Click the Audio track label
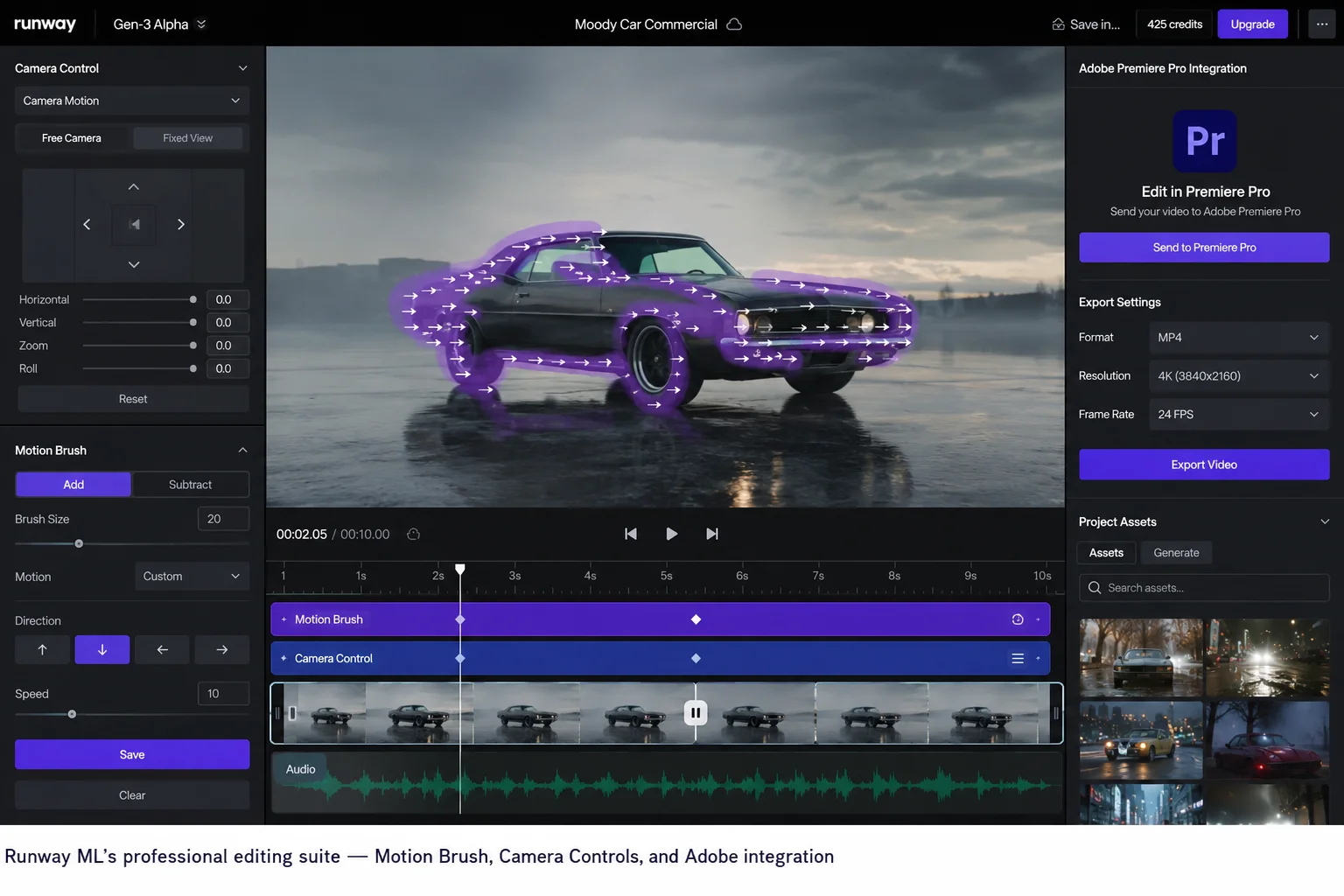This screenshot has width=1344, height=896. [x=300, y=769]
